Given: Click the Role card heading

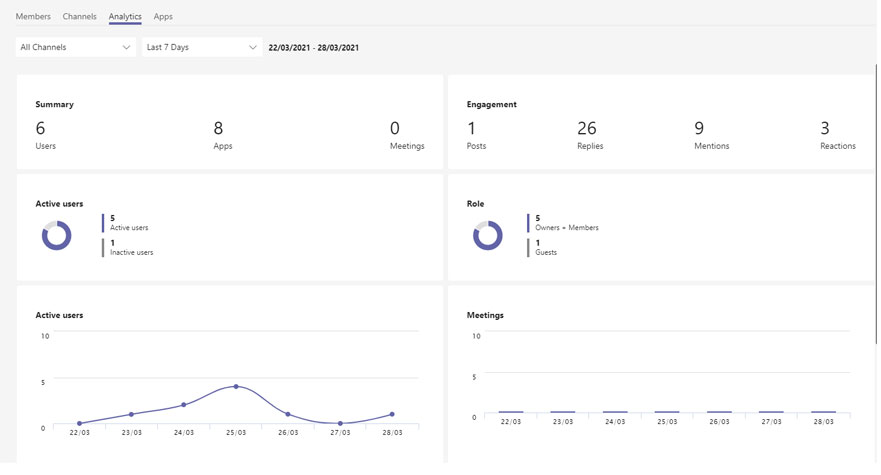Looking at the screenshot, I should point(475,204).
